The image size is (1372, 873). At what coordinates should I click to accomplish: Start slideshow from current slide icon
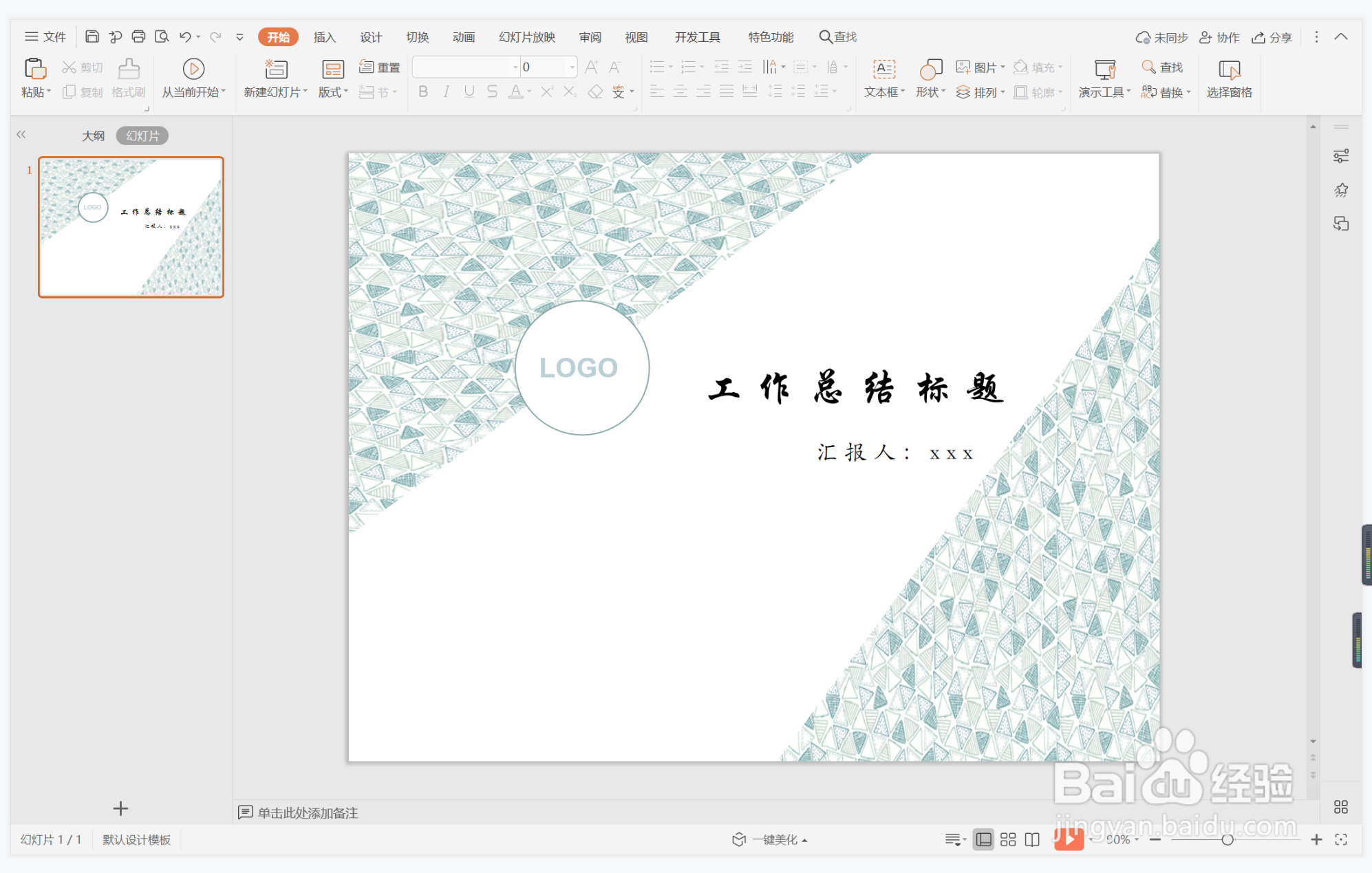[x=193, y=69]
